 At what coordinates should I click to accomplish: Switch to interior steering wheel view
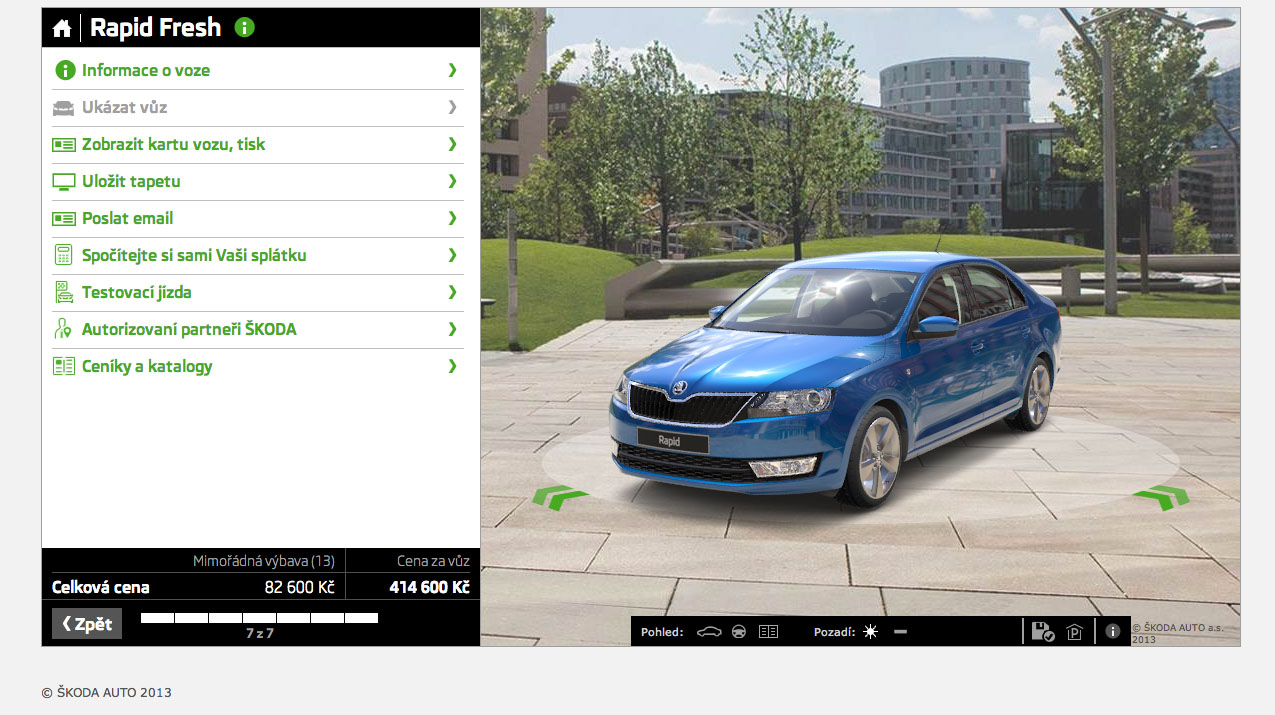pos(739,632)
